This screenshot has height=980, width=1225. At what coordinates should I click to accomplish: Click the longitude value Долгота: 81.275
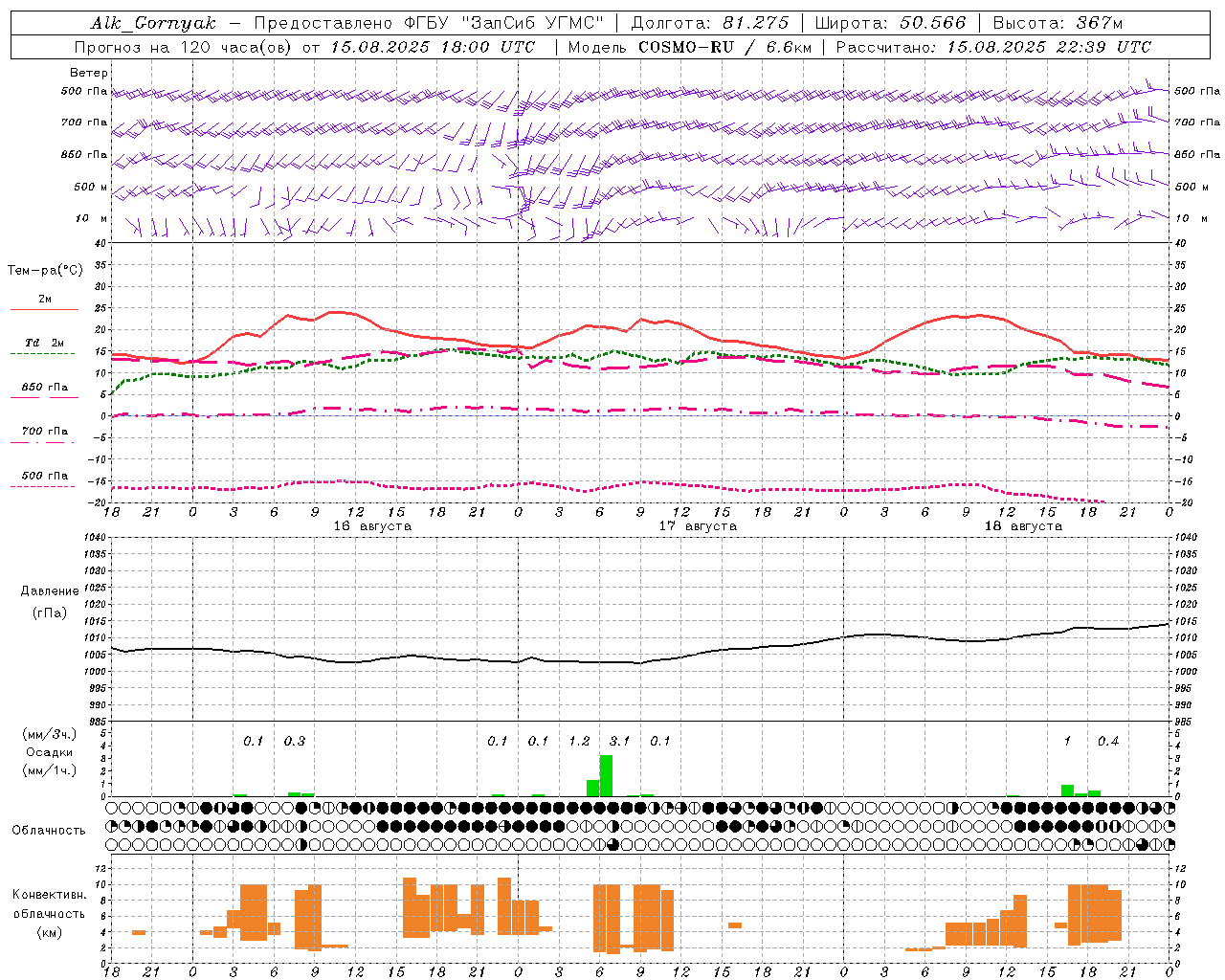(x=710, y=23)
